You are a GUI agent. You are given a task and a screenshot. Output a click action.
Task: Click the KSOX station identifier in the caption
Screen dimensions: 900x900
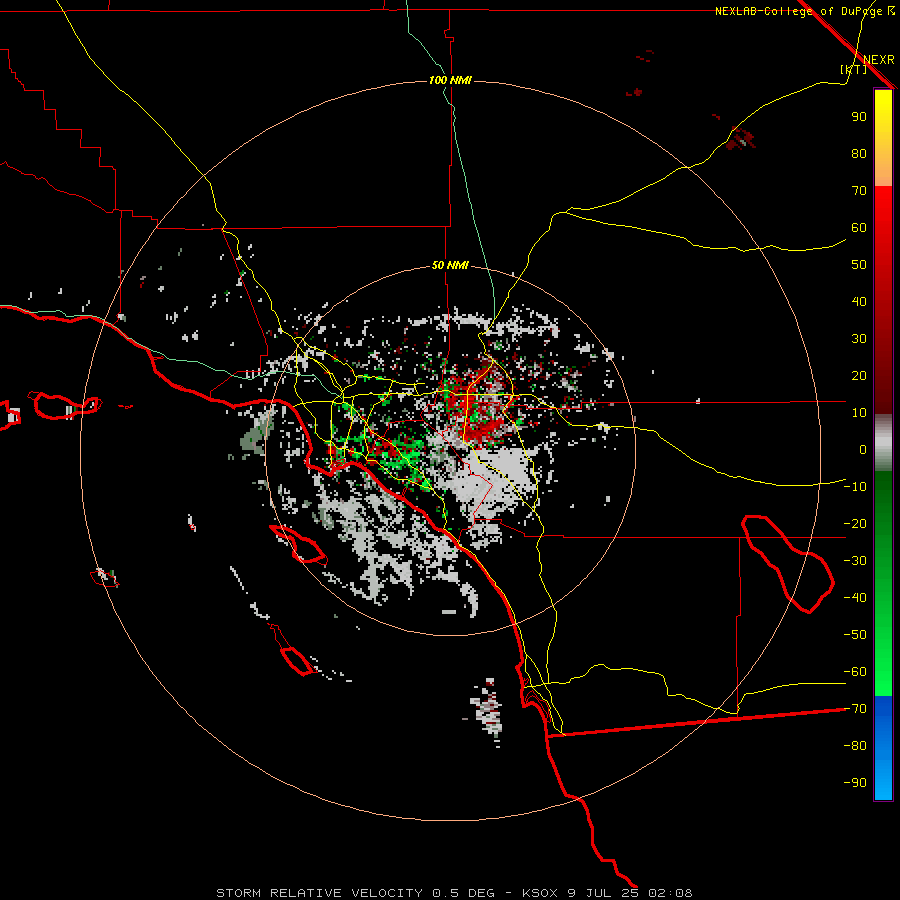(x=540, y=893)
